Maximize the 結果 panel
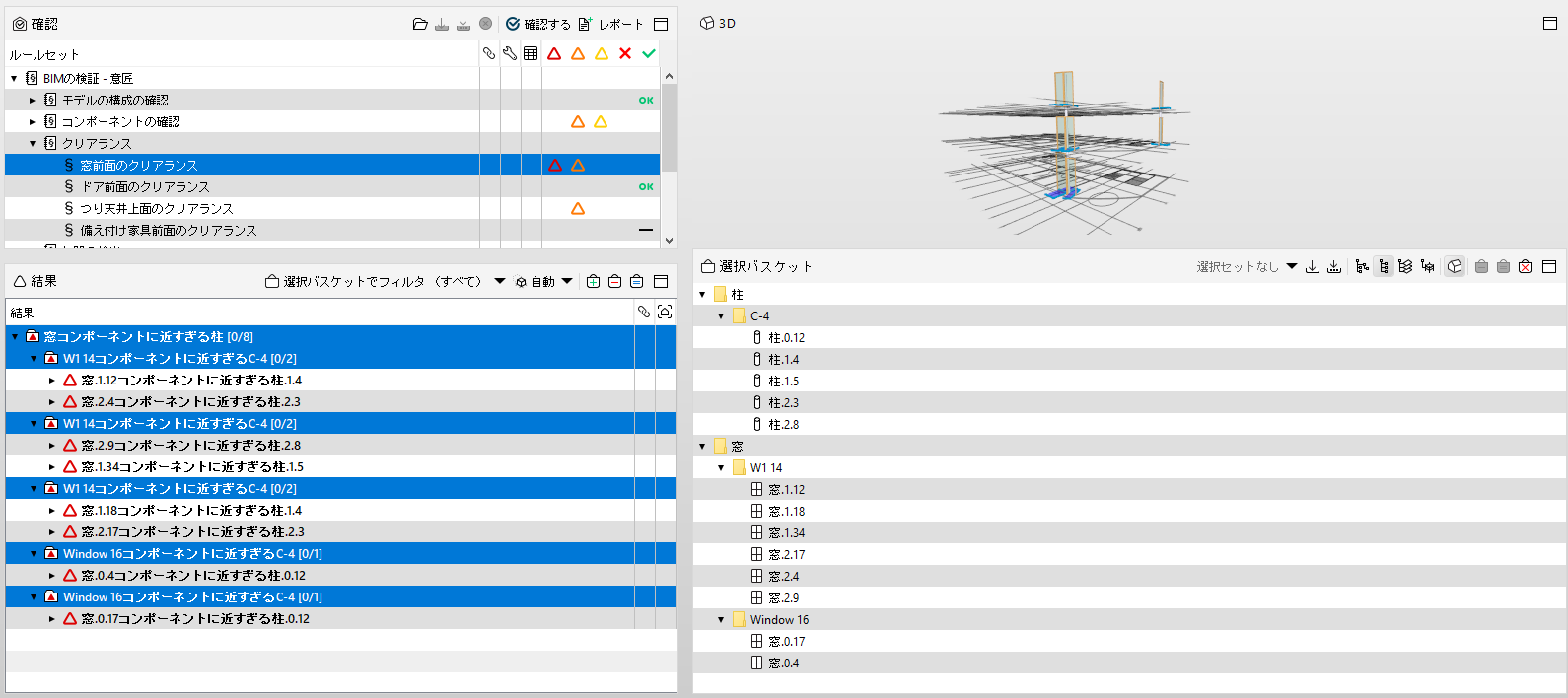 (661, 281)
